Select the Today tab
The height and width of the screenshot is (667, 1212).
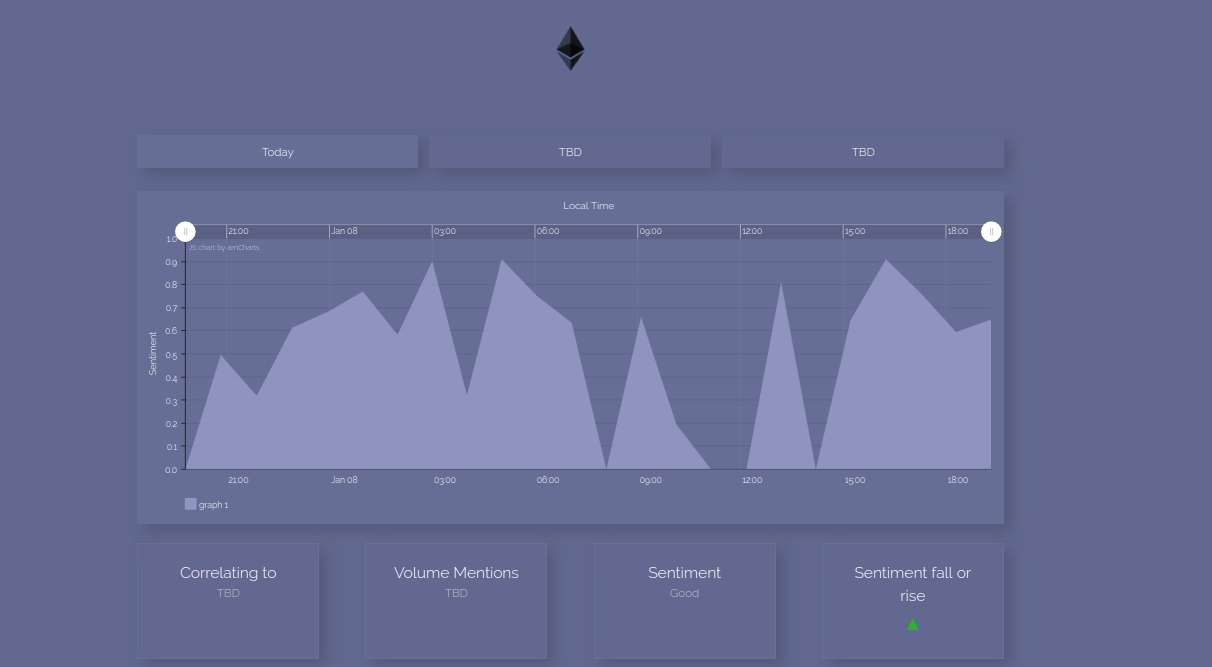click(278, 152)
